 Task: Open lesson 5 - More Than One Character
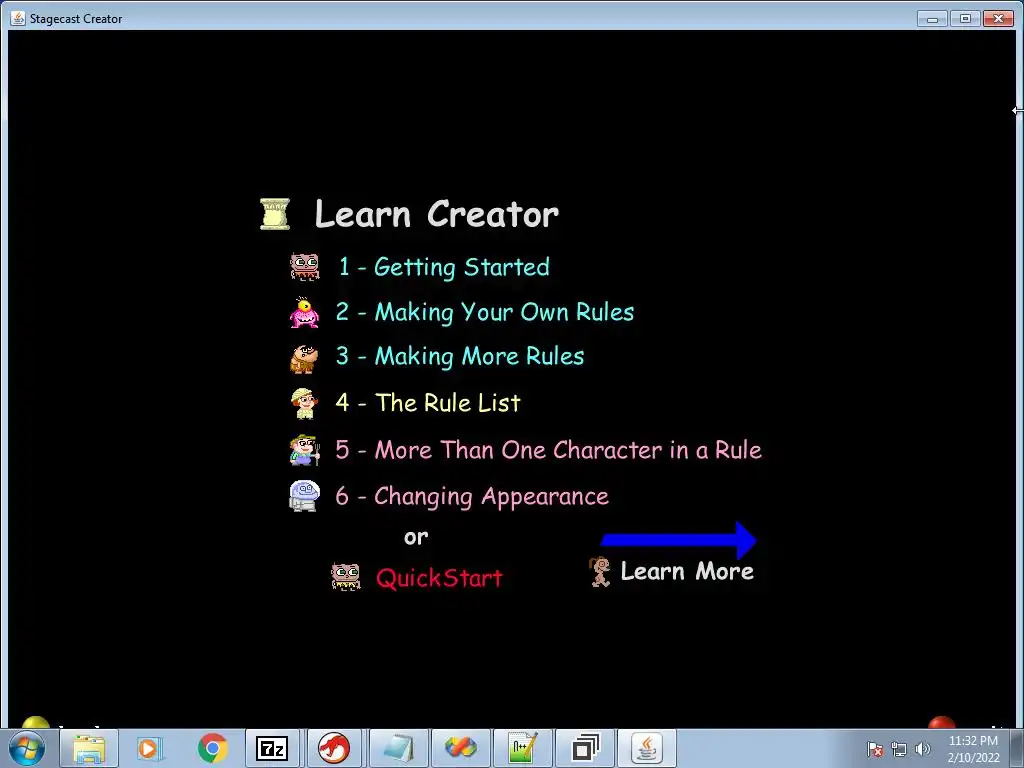point(549,450)
